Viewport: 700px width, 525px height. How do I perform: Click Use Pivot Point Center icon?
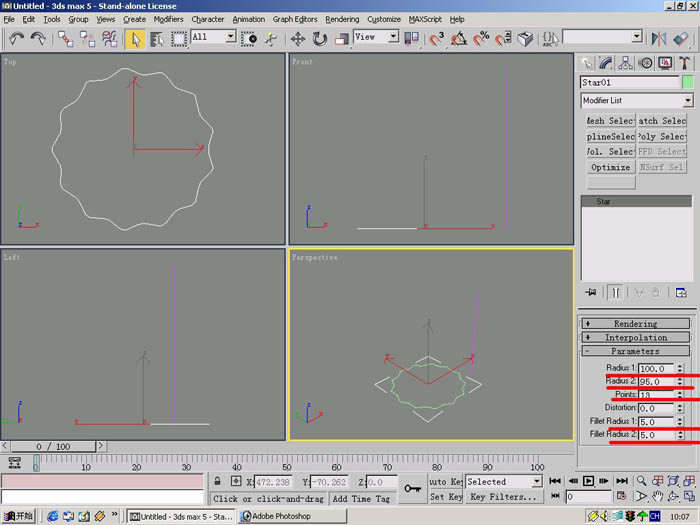click(411, 39)
